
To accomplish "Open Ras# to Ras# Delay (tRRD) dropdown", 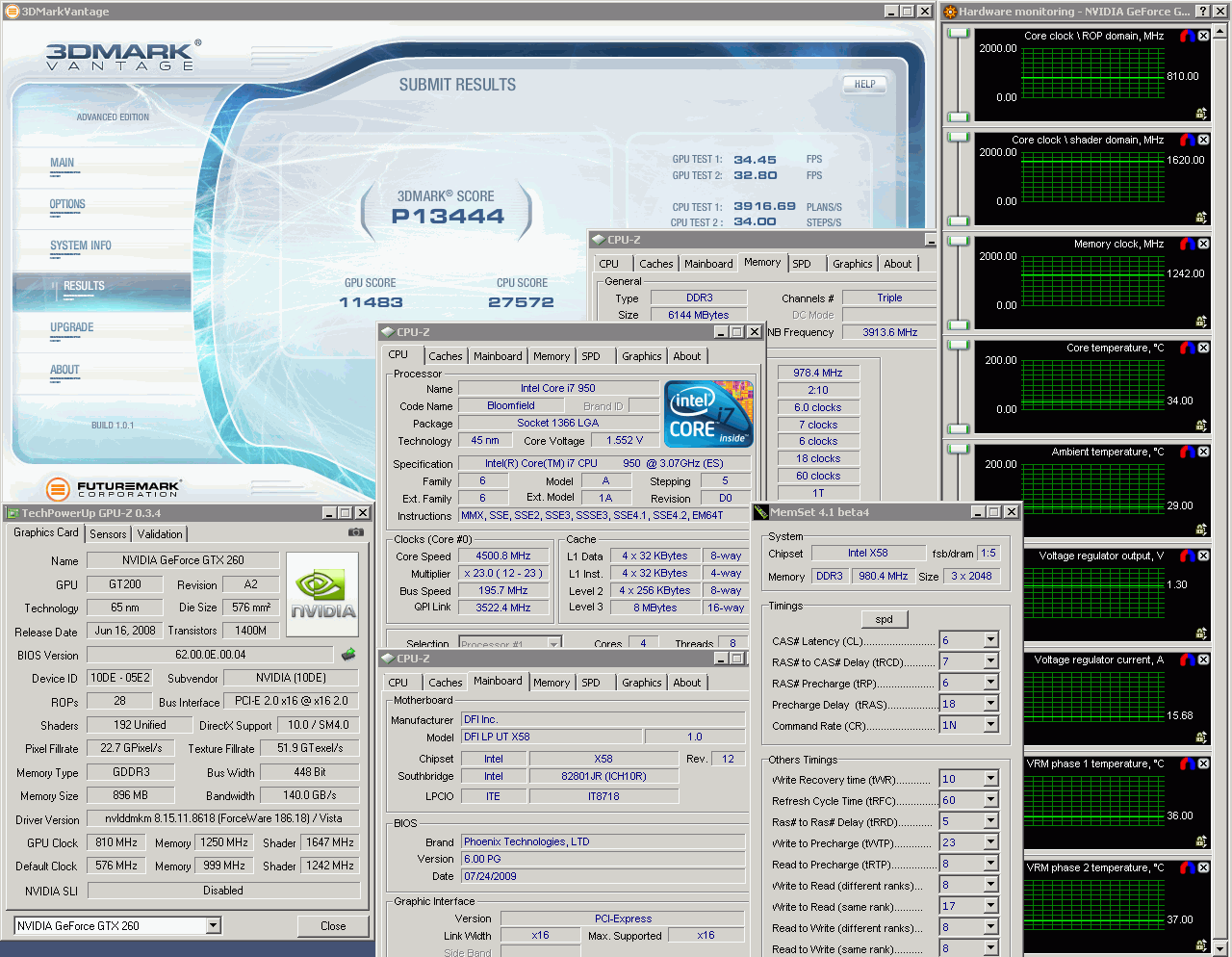I will [x=990, y=821].
